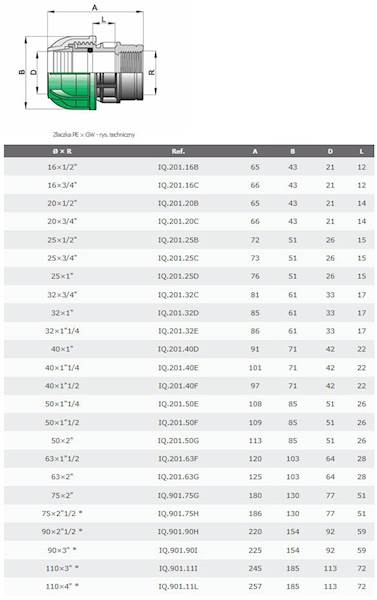This screenshot has height=600, width=377.
Task: Click the green compression nut in the drawing
Action: [72, 91]
